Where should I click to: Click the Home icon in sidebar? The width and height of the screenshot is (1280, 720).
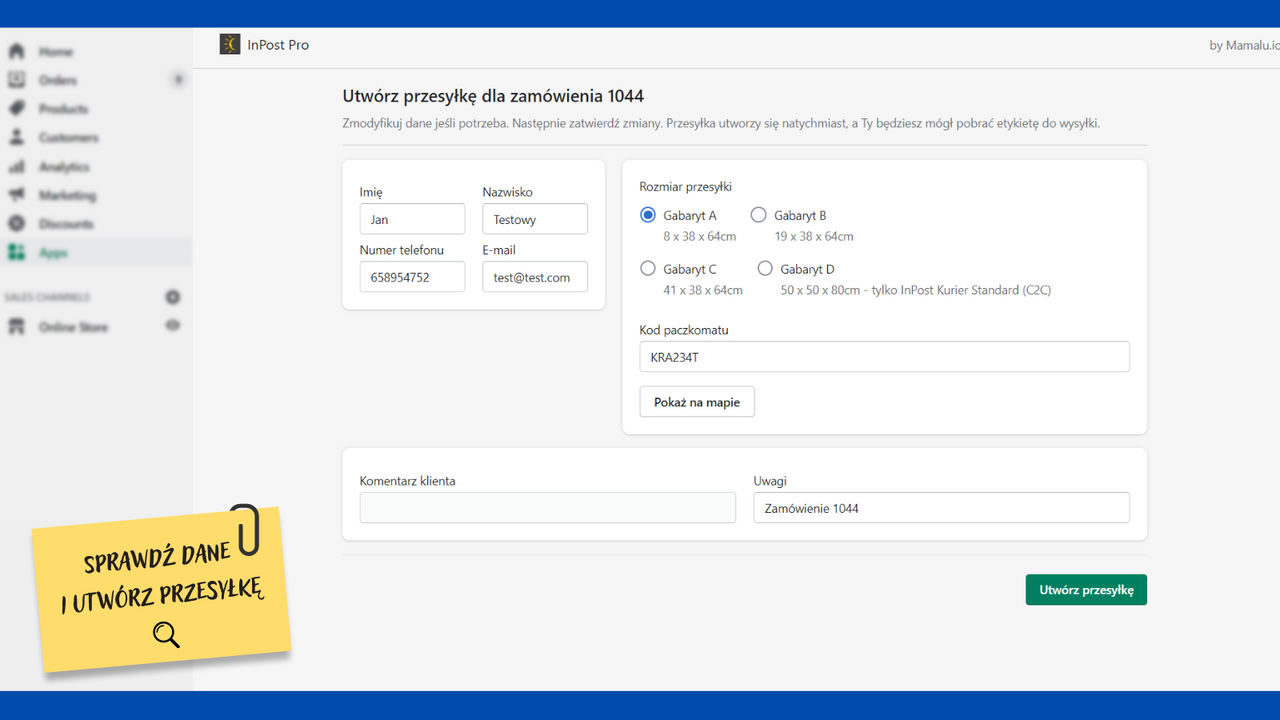[16, 51]
